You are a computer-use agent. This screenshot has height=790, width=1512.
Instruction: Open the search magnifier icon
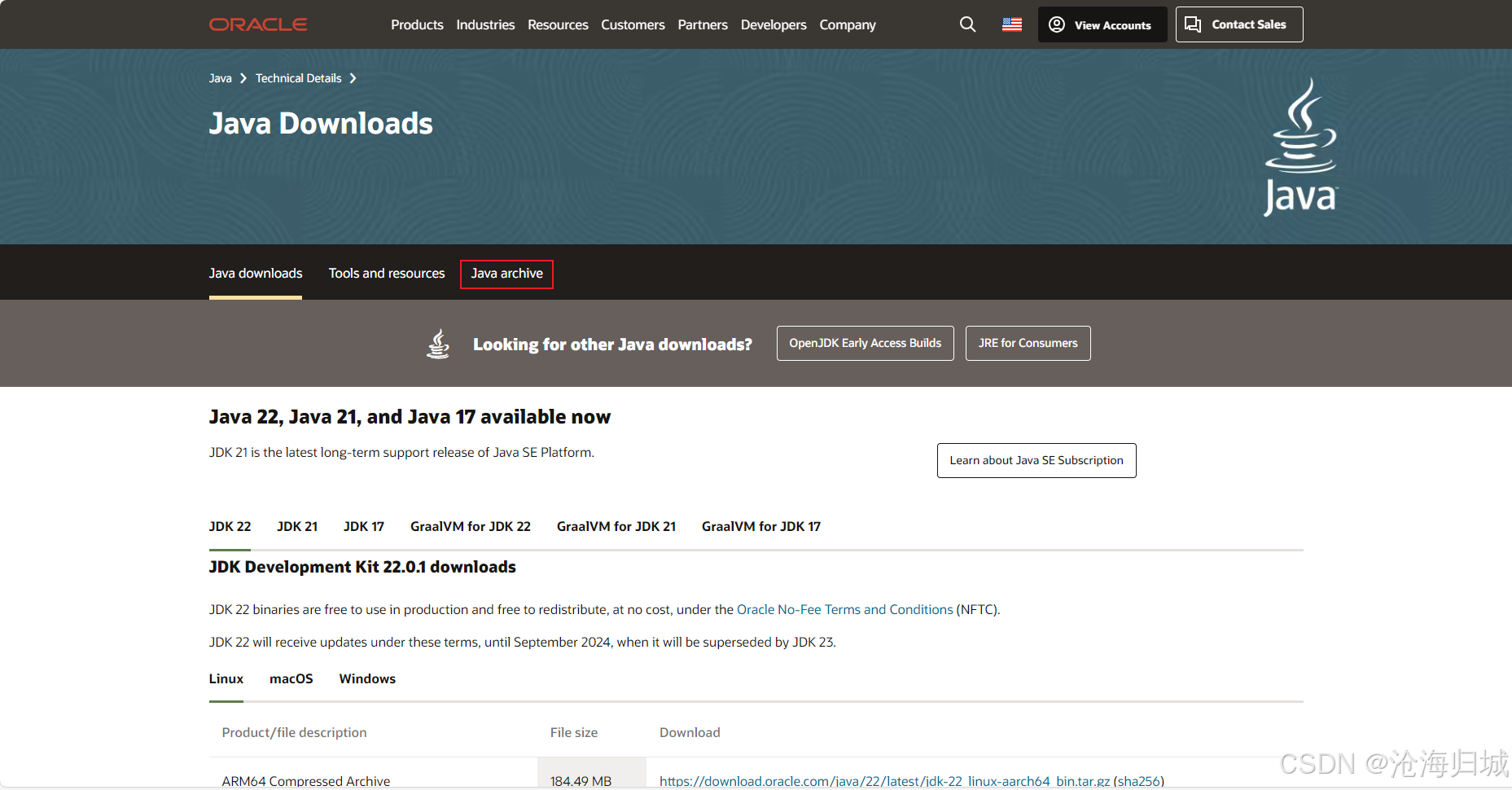click(967, 24)
